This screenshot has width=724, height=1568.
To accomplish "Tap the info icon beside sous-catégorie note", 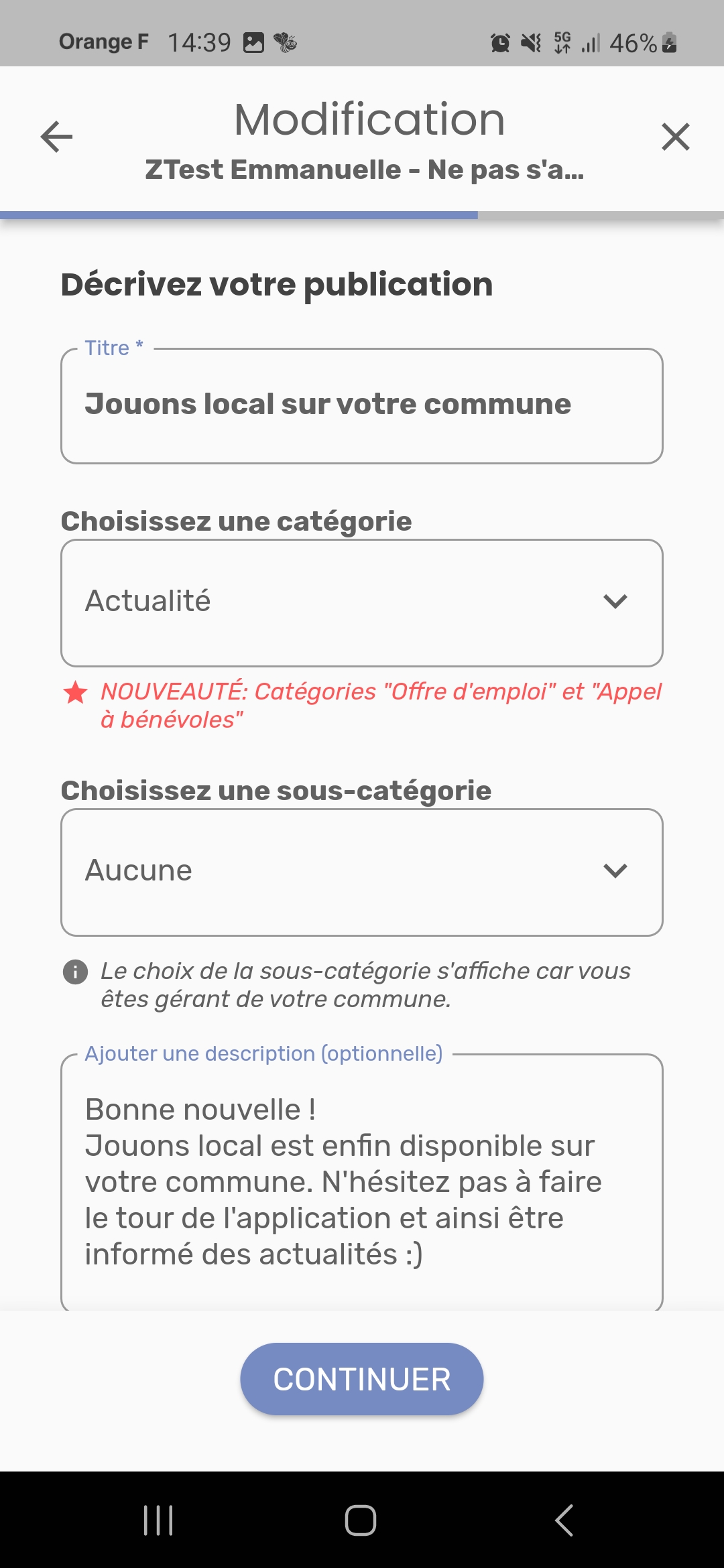I will coord(75,972).
